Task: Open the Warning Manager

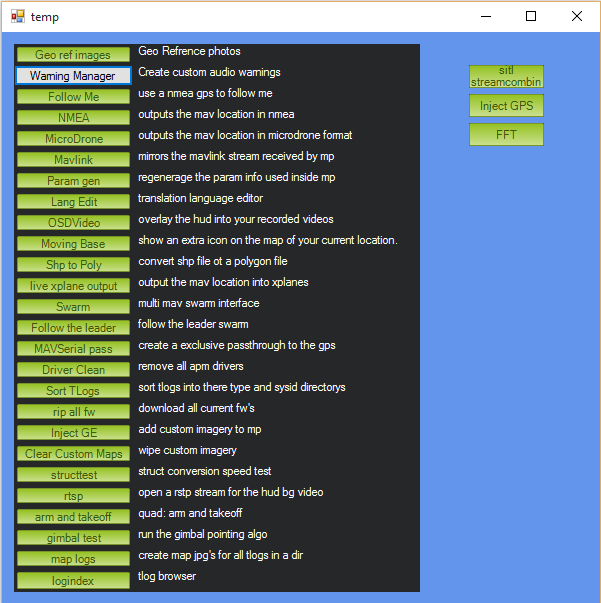Action: coord(73,76)
